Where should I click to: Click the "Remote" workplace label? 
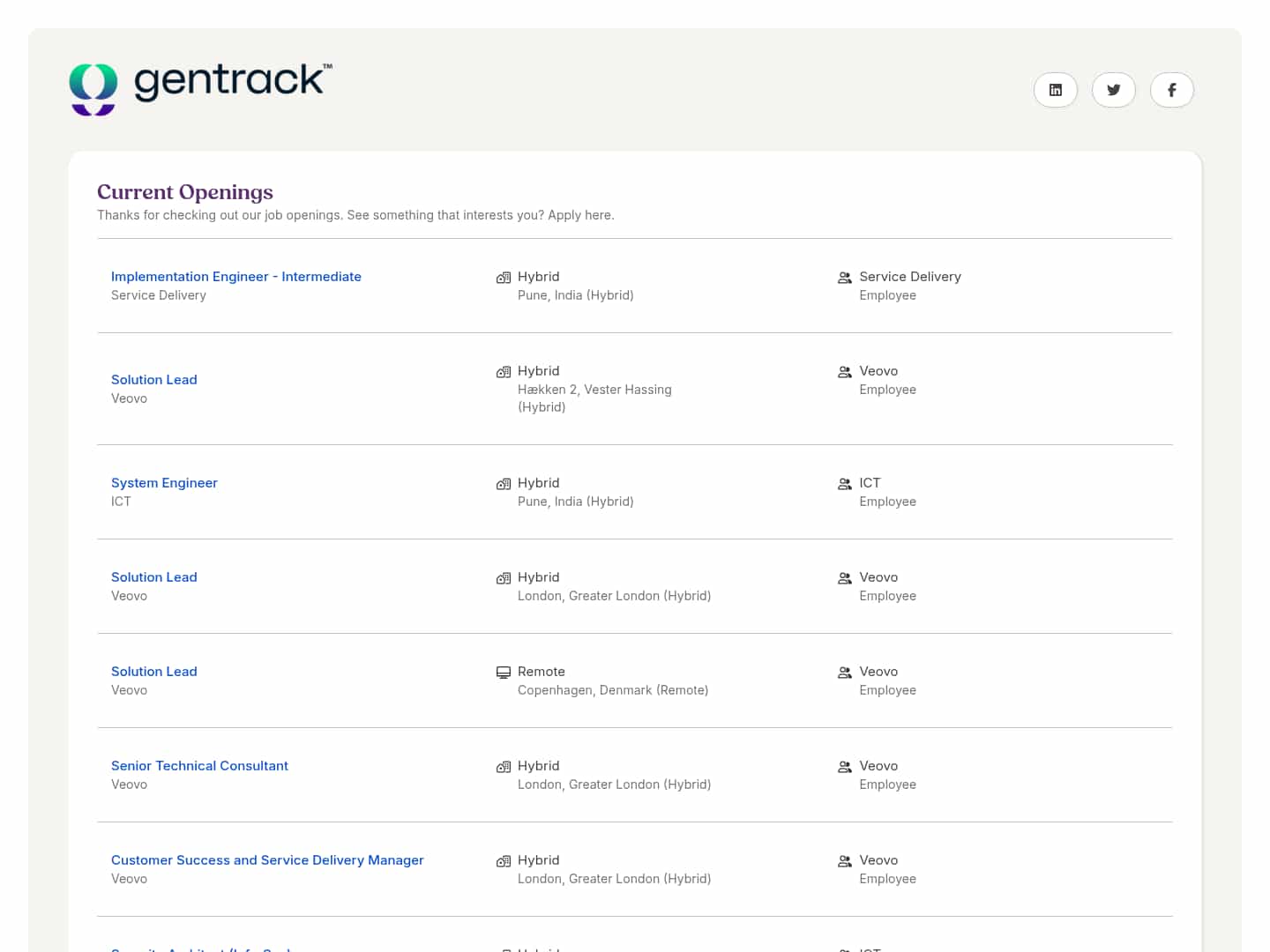542,672
